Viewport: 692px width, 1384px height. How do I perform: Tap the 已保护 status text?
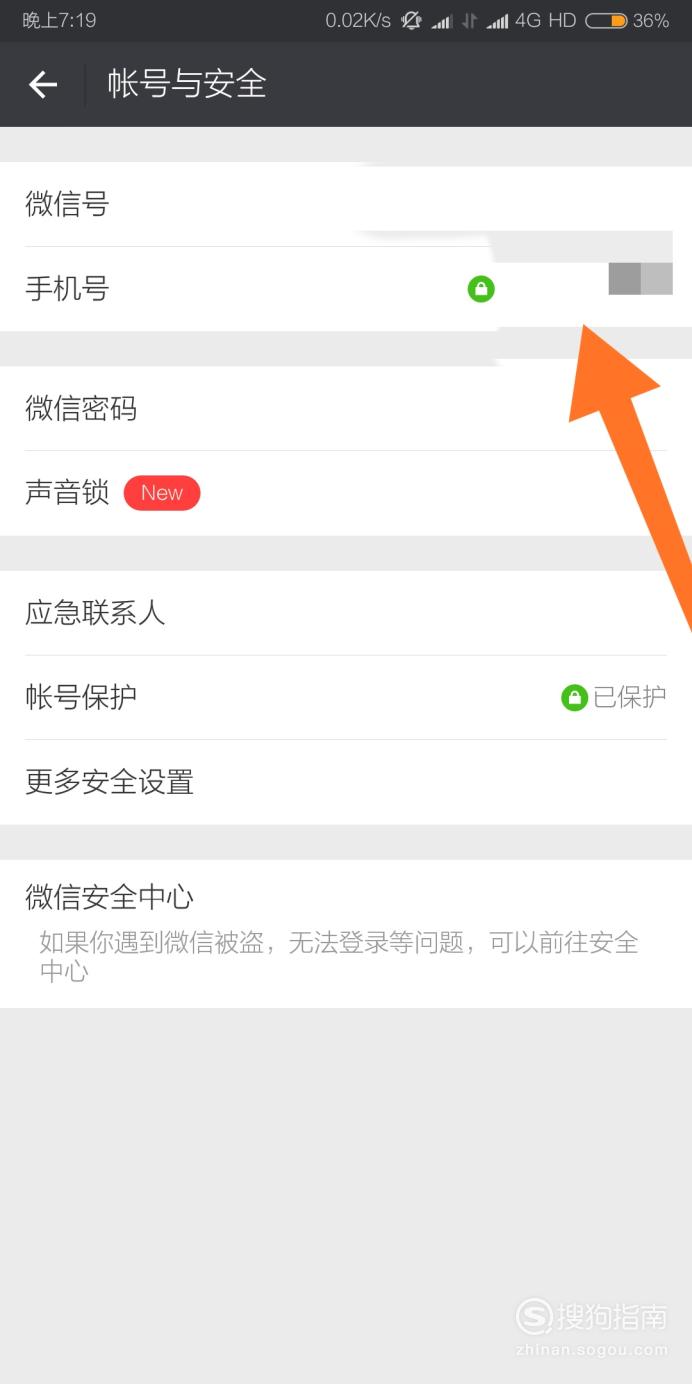click(630, 698)
